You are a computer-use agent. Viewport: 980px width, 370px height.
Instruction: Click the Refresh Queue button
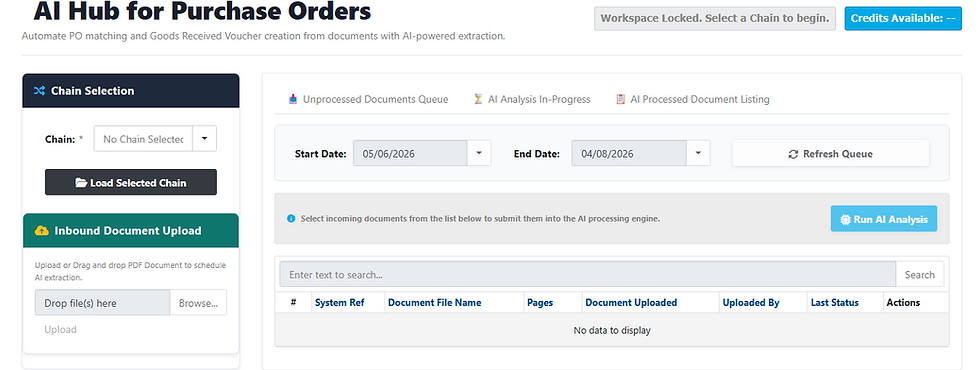coord(831,154)
